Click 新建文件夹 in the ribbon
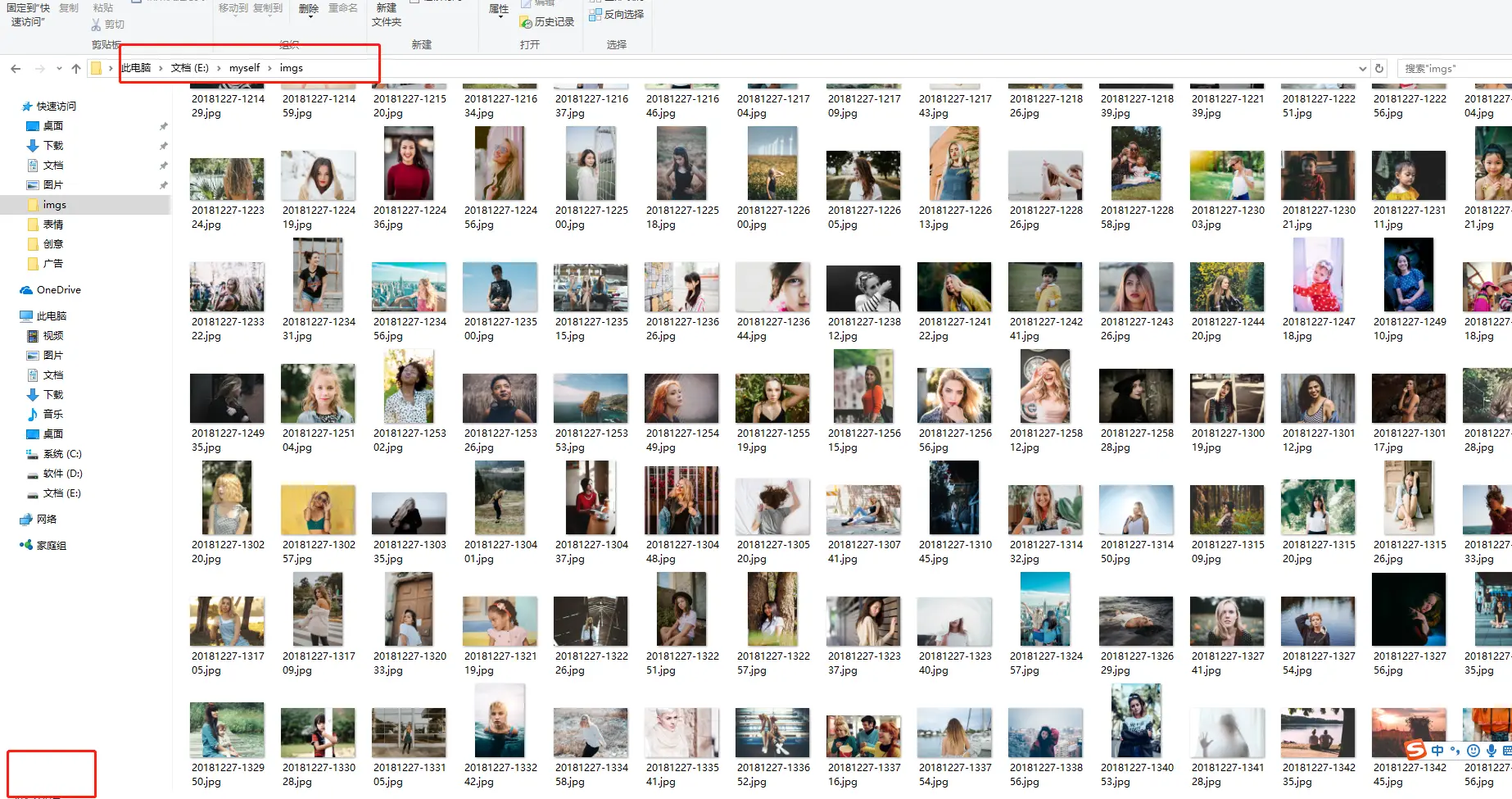 (387, 15)
